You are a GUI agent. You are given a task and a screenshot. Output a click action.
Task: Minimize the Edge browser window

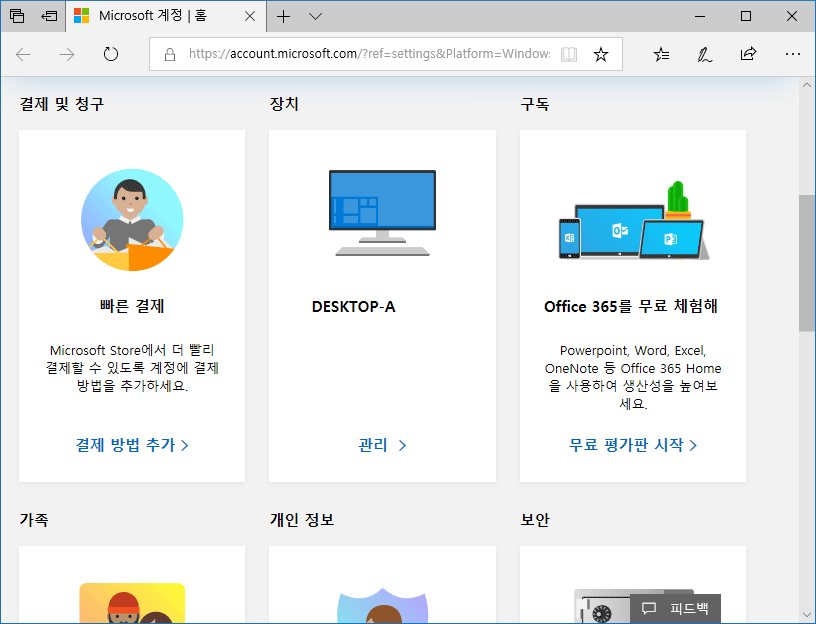(700, 16)
